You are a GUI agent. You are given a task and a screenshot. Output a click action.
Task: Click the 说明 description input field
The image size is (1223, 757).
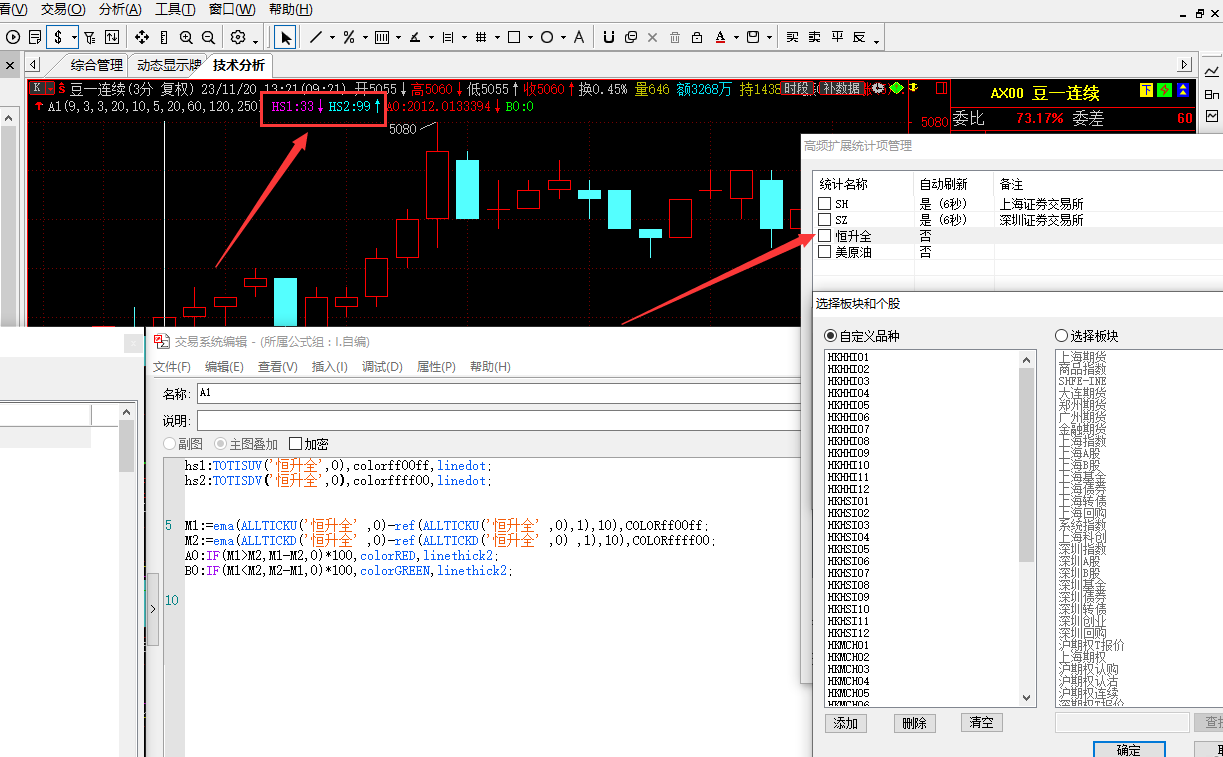(x=498, y=421)
